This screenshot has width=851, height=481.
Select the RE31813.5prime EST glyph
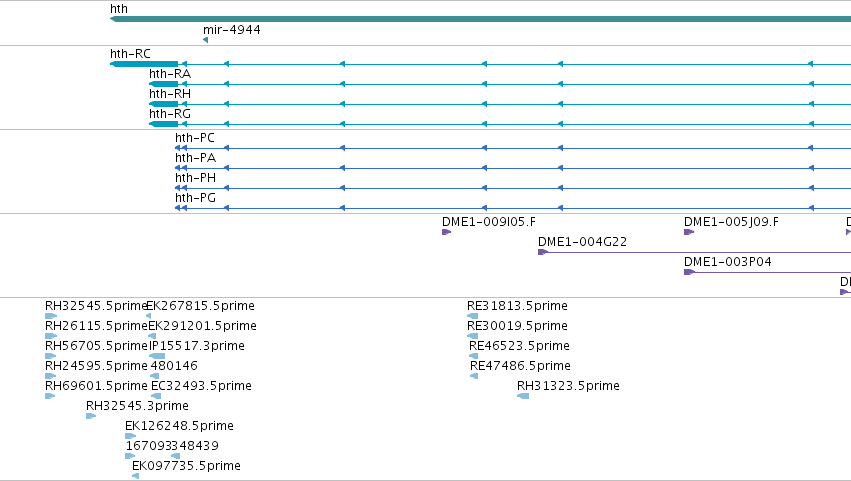click(x=472, y=316)
